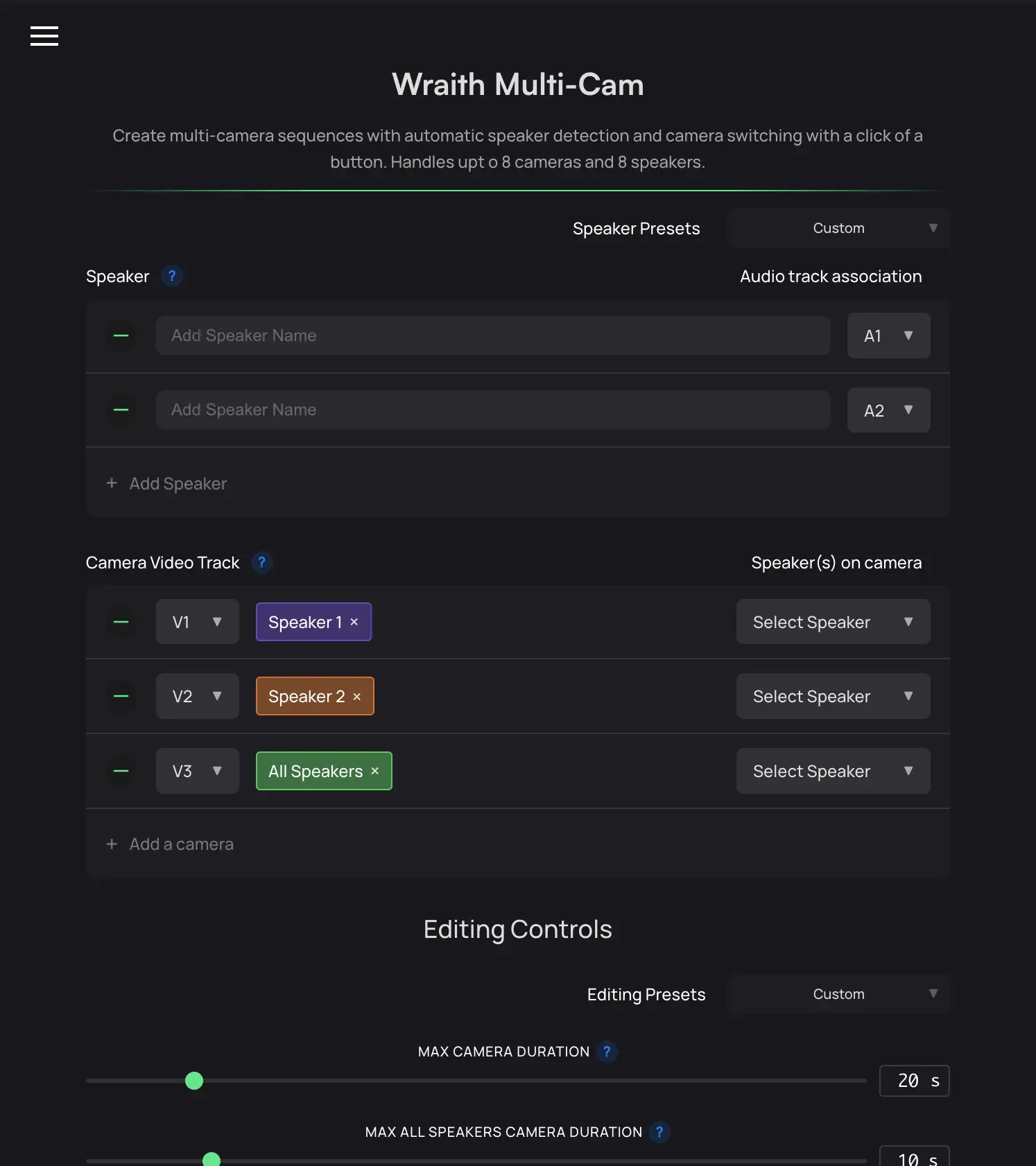Open the A2 audio track association dropdown

pyautogui.click(x=888, y=410)
